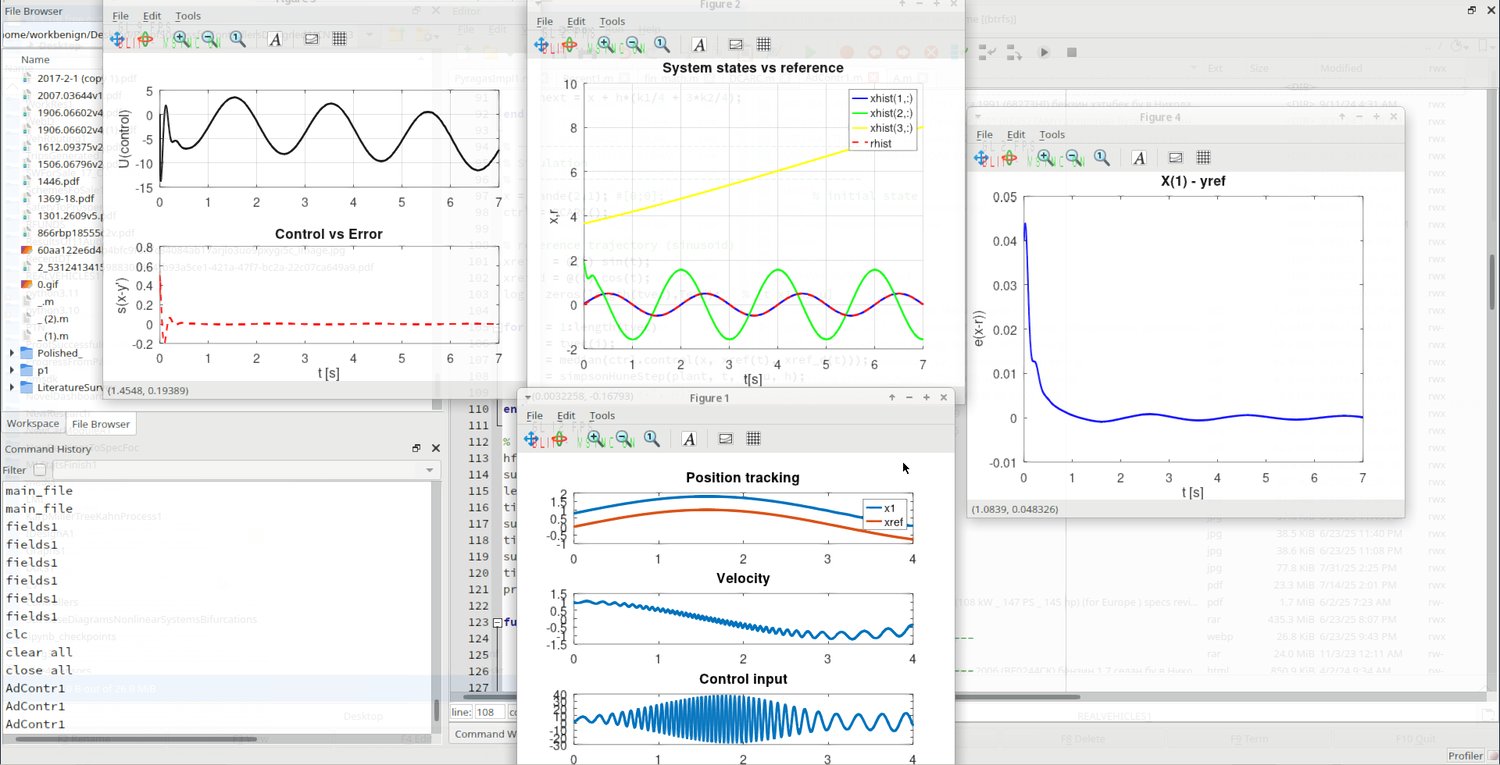Toggle the grid in the Control vs Error figure
Screen dimensions: 1500x765
pyautogui.click(x=339, y=39)
